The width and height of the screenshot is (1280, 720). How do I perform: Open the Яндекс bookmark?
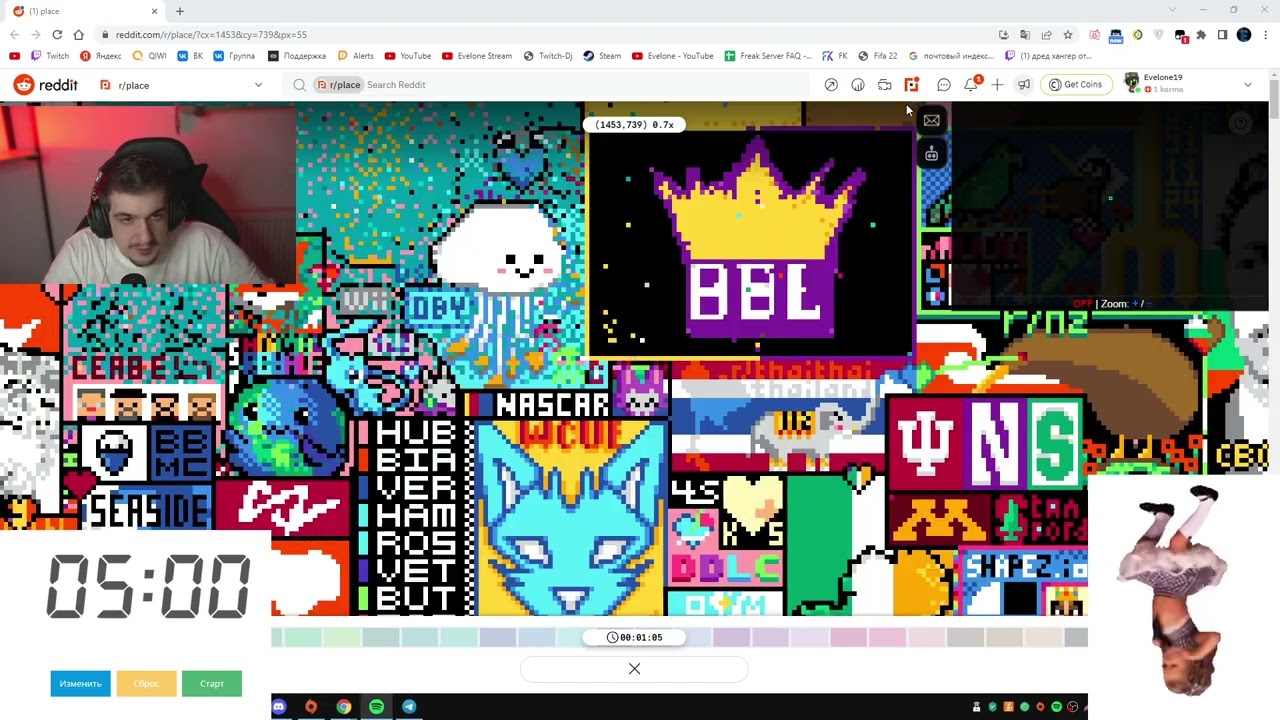click(101, 56)
